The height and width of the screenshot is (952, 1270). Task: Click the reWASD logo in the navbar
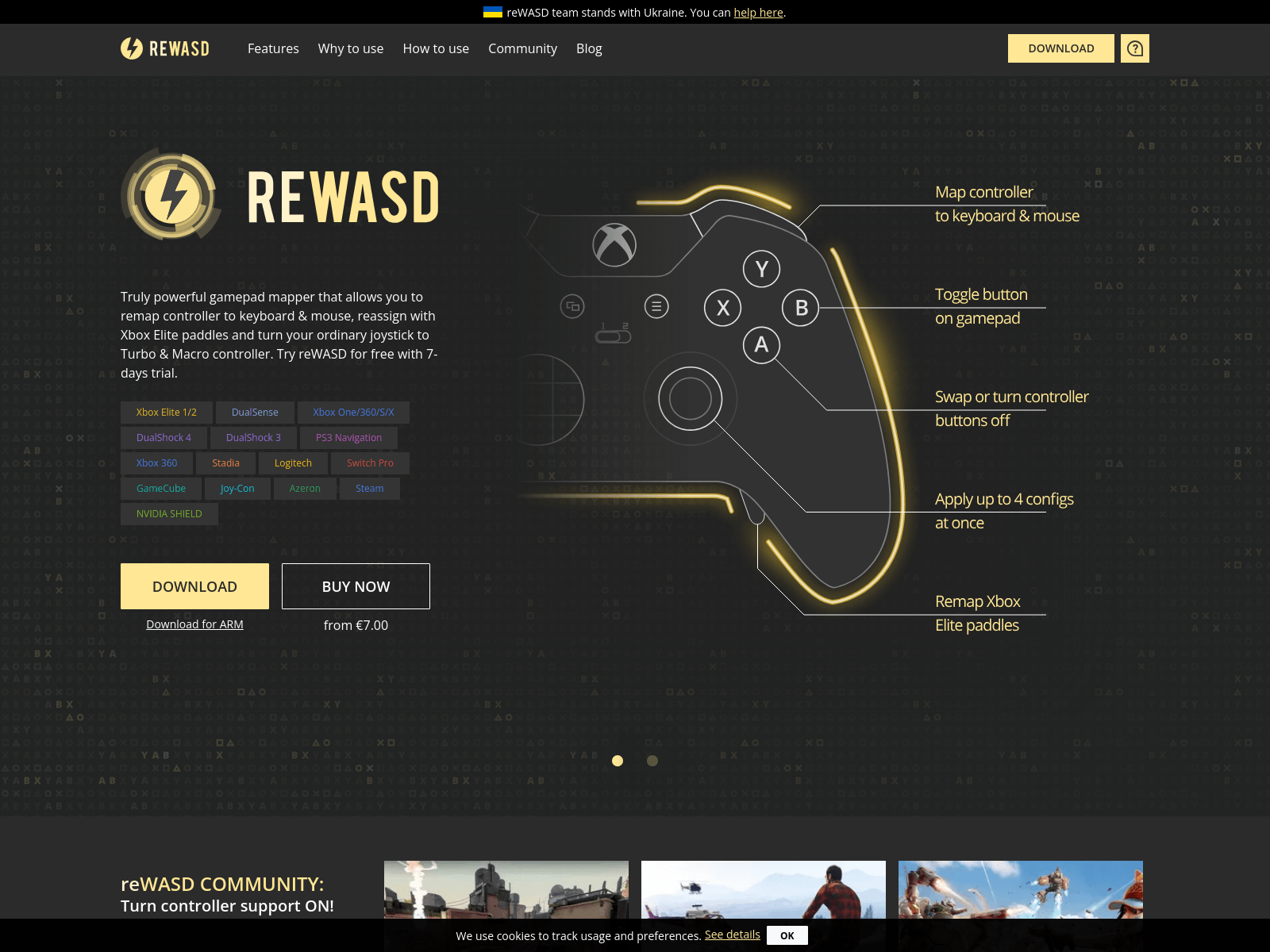pos(165,48)
